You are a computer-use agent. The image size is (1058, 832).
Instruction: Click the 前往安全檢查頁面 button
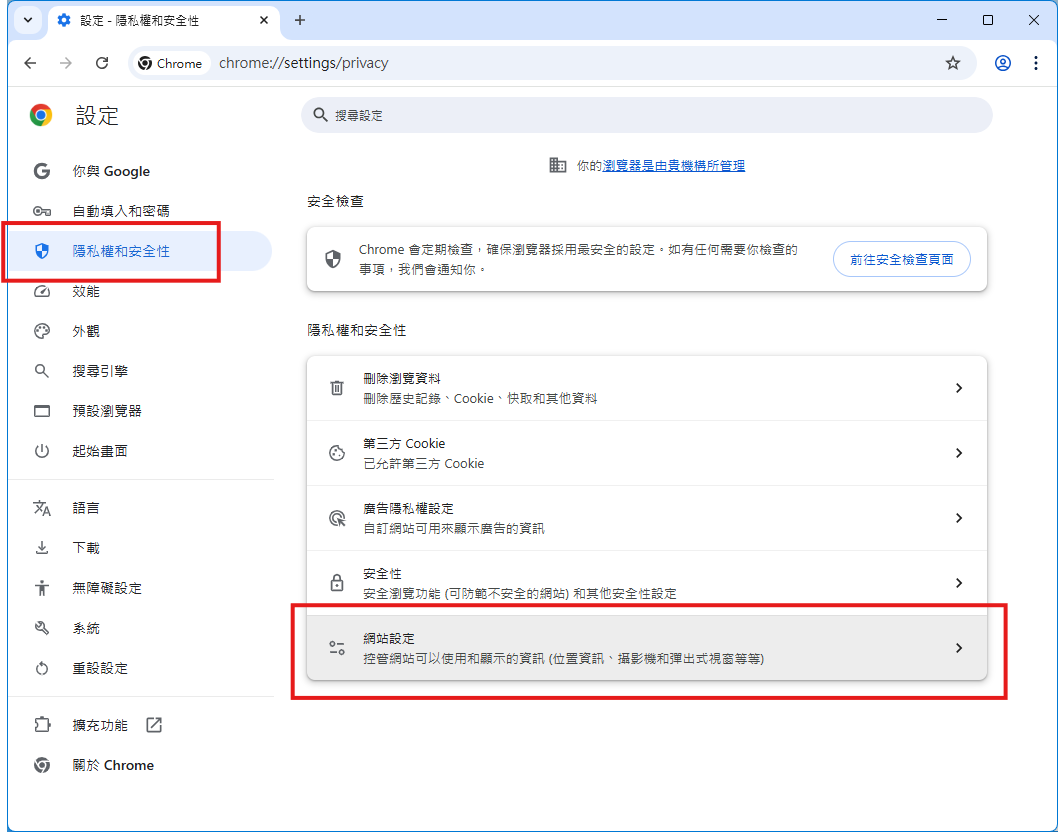(x=901, y=258)
